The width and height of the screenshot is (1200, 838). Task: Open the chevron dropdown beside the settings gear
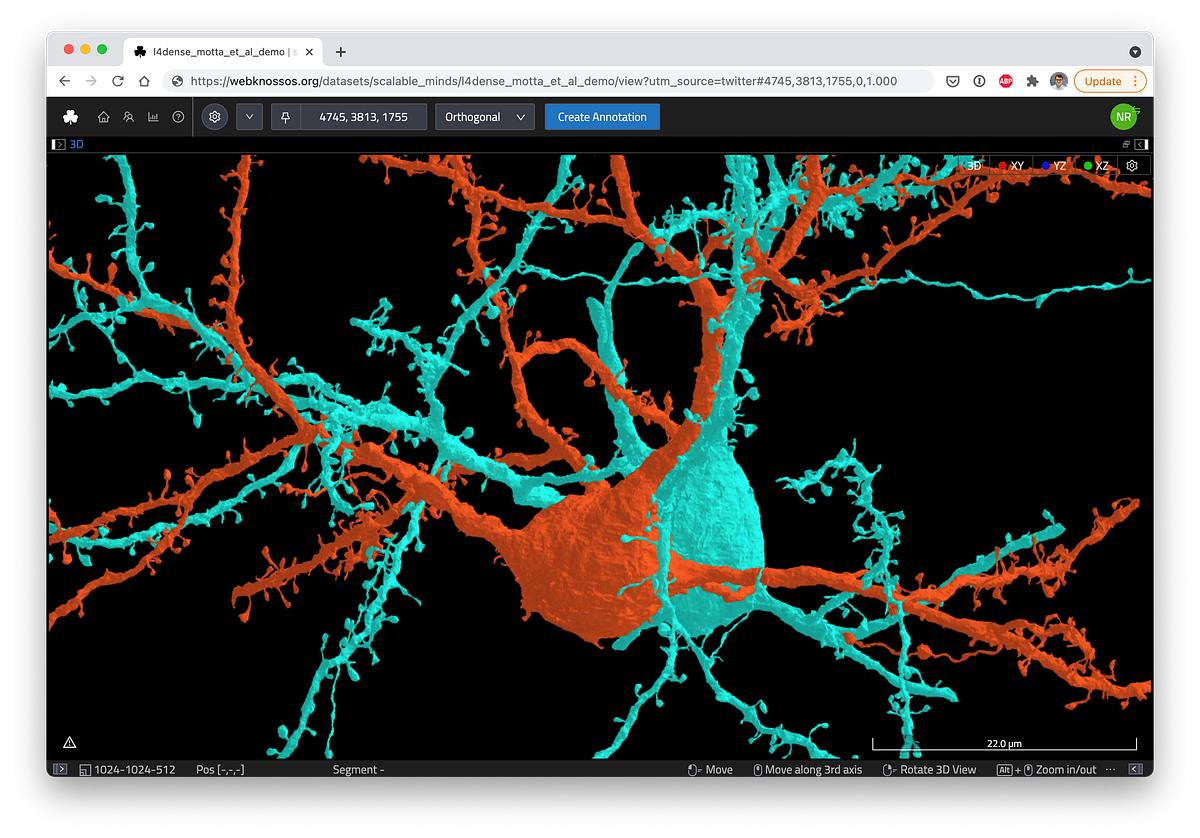248,116
